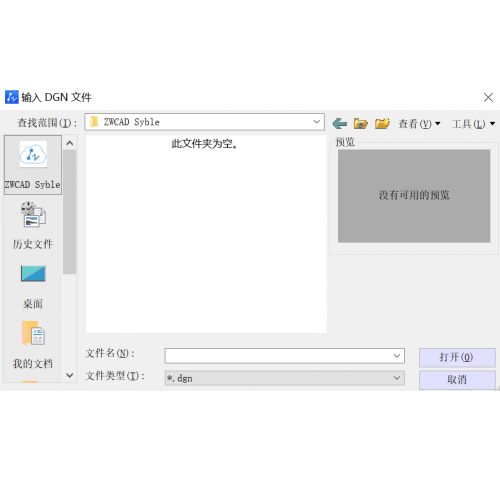The image size is (500, 480).
Task: Click the 取消 cancel button
Action: [x=457, y=380]
